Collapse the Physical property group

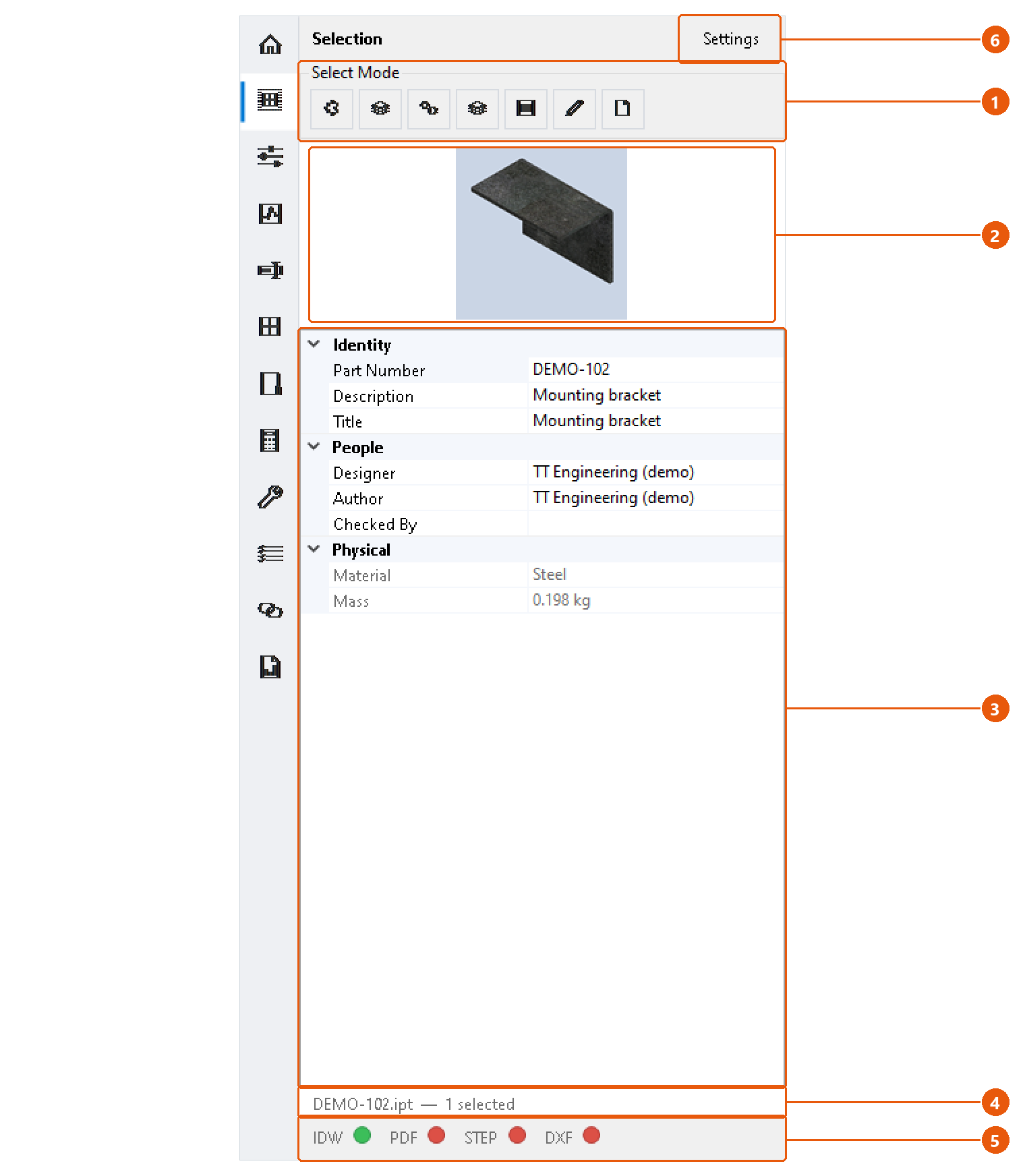pos(314,550)
